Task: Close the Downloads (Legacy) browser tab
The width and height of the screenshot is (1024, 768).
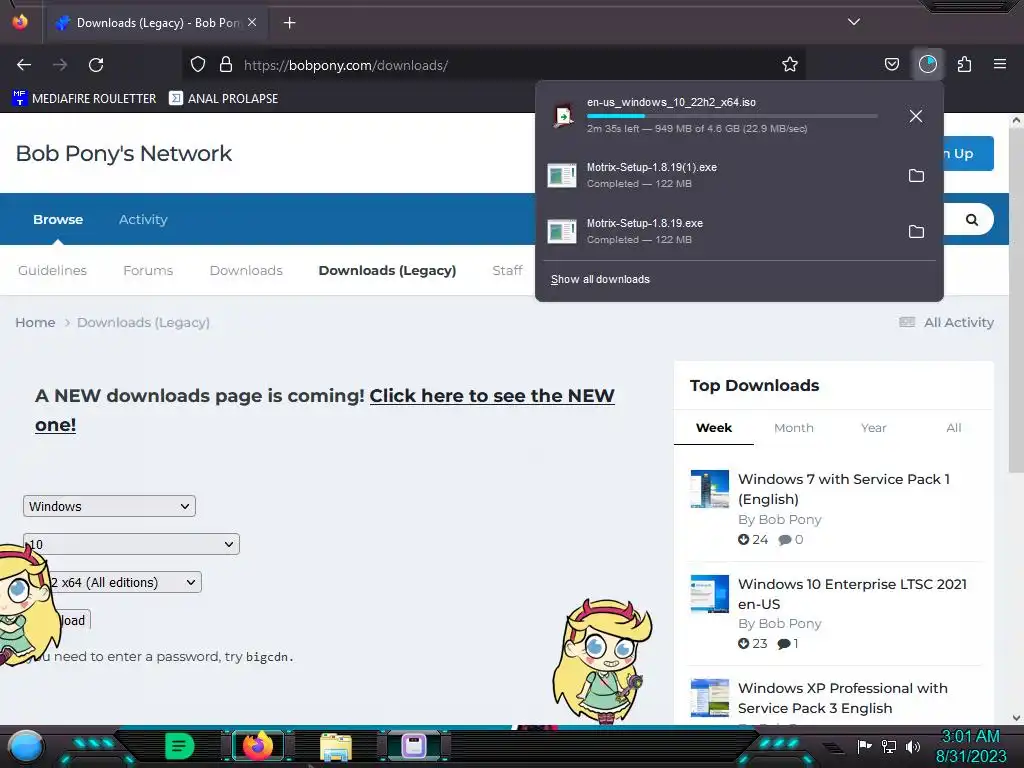Action: click(252, 22)
